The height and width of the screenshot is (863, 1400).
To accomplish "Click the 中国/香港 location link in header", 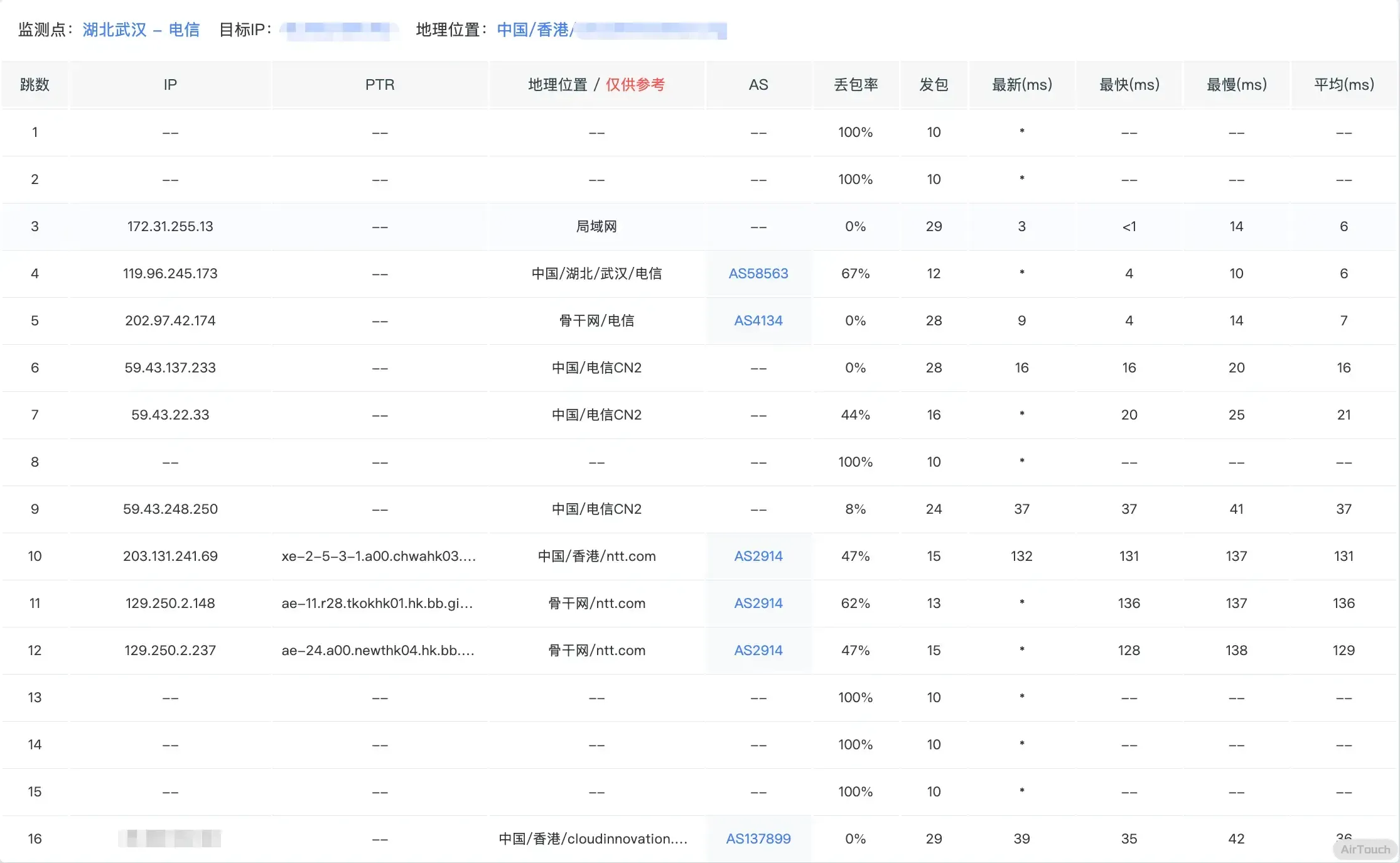I will (x=532, y=30).
